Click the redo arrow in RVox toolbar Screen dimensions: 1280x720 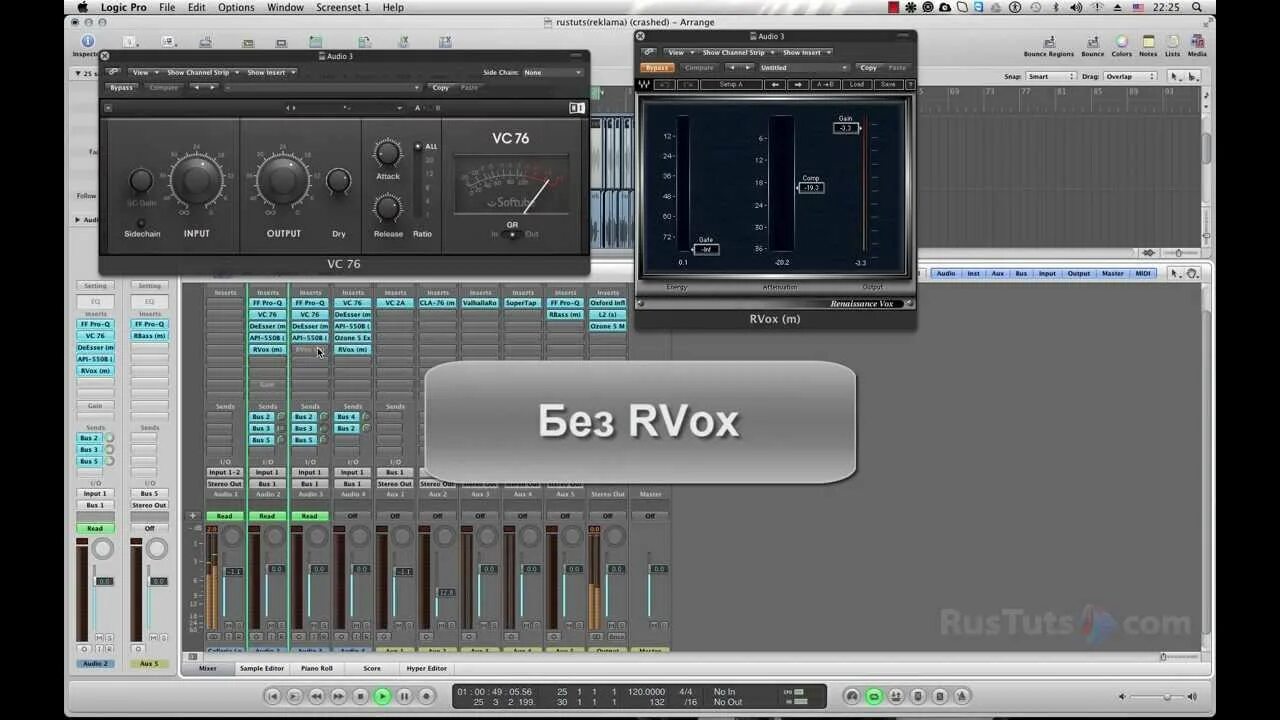point(688,84)
